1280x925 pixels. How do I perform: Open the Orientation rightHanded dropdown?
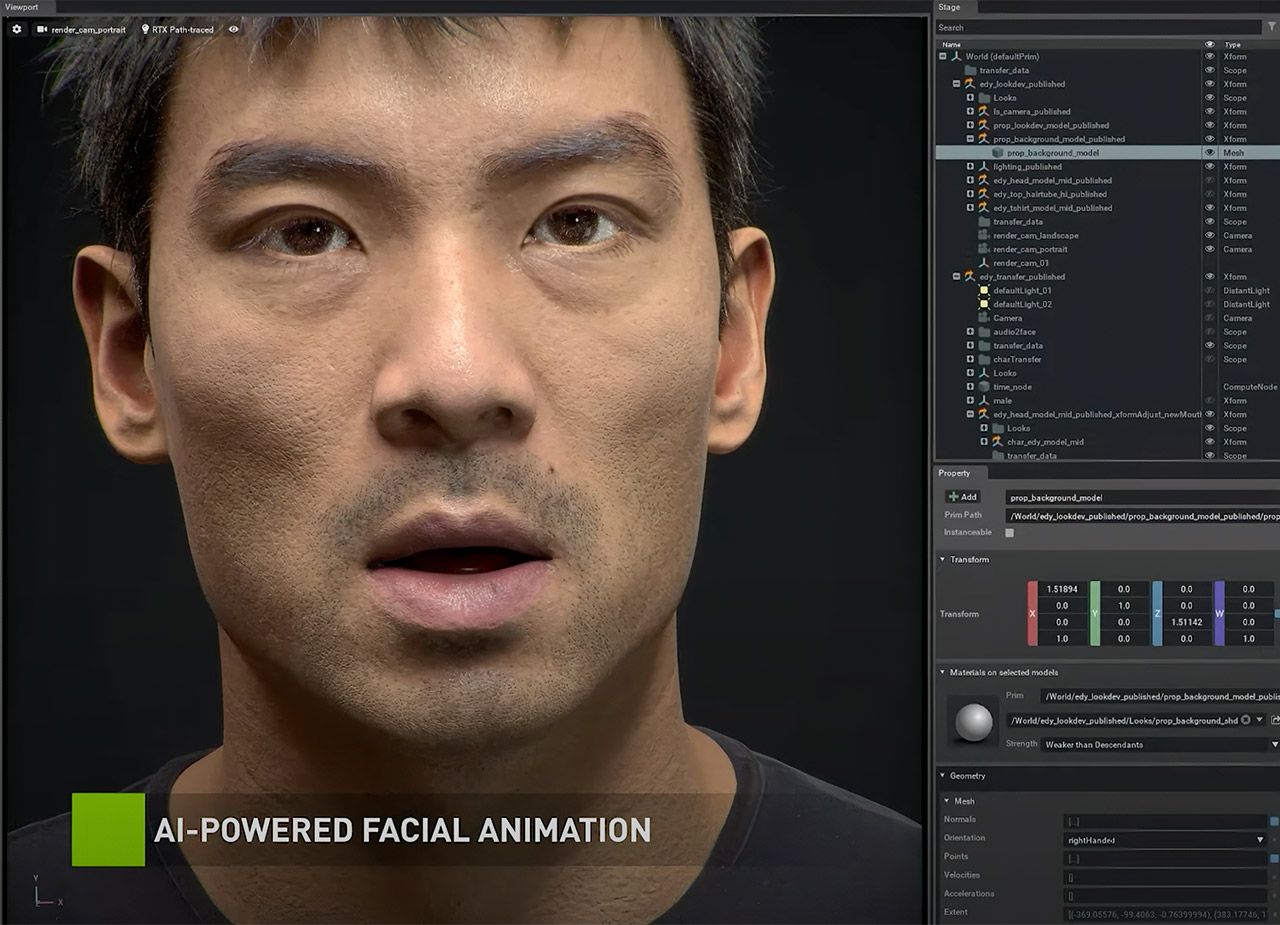coord(1165,839)
